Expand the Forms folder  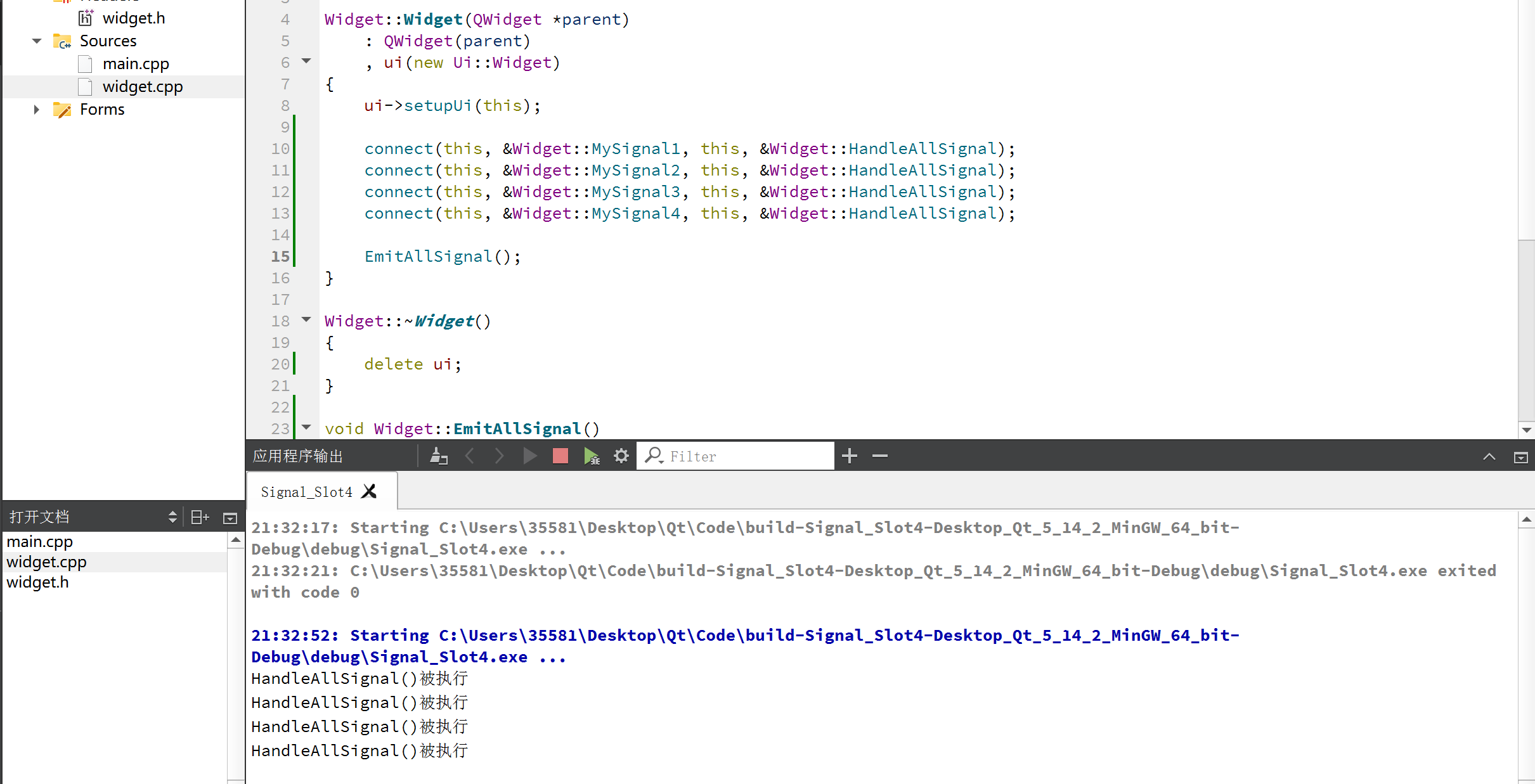point(37,110)
